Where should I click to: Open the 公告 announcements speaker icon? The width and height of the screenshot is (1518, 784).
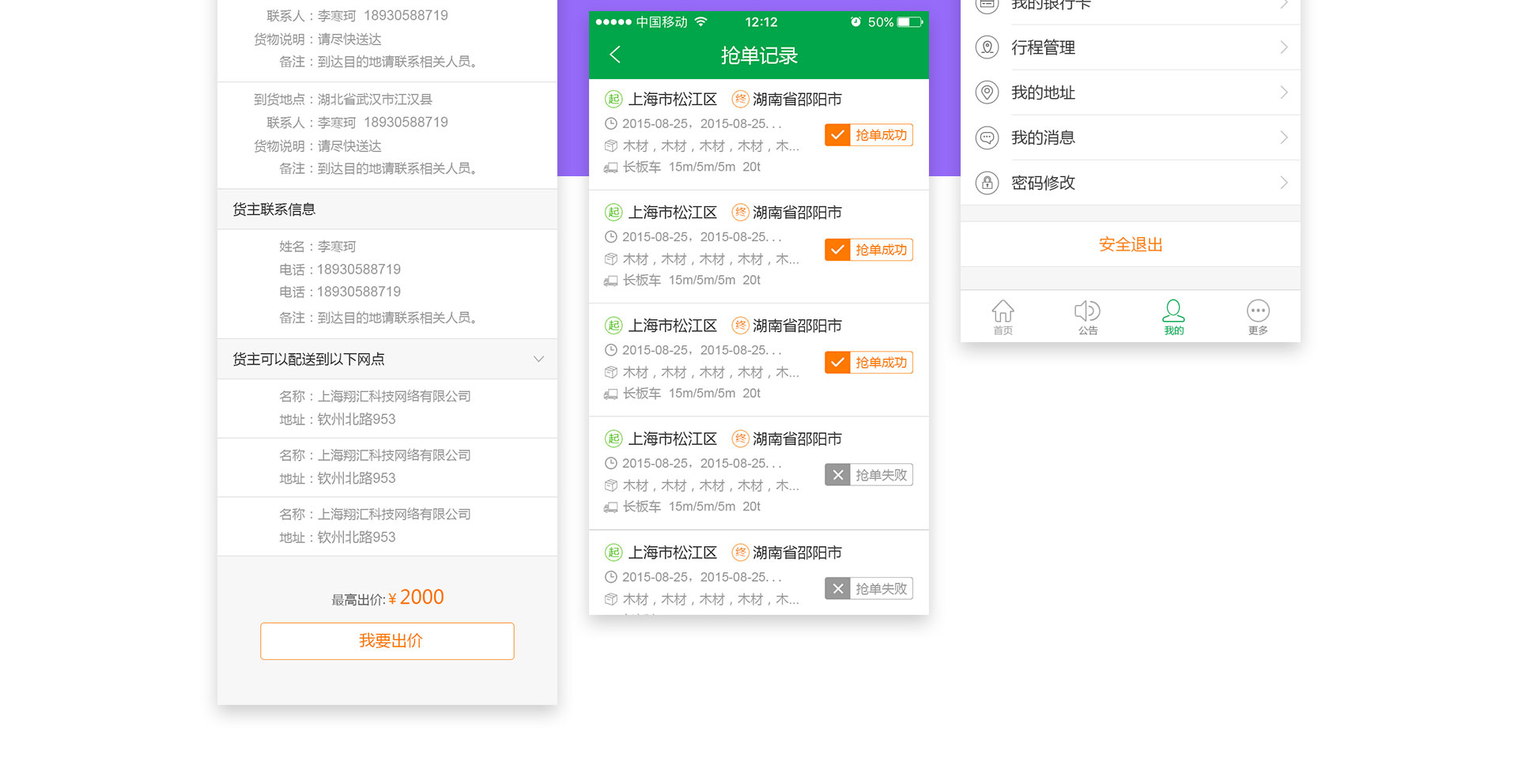1087,311
